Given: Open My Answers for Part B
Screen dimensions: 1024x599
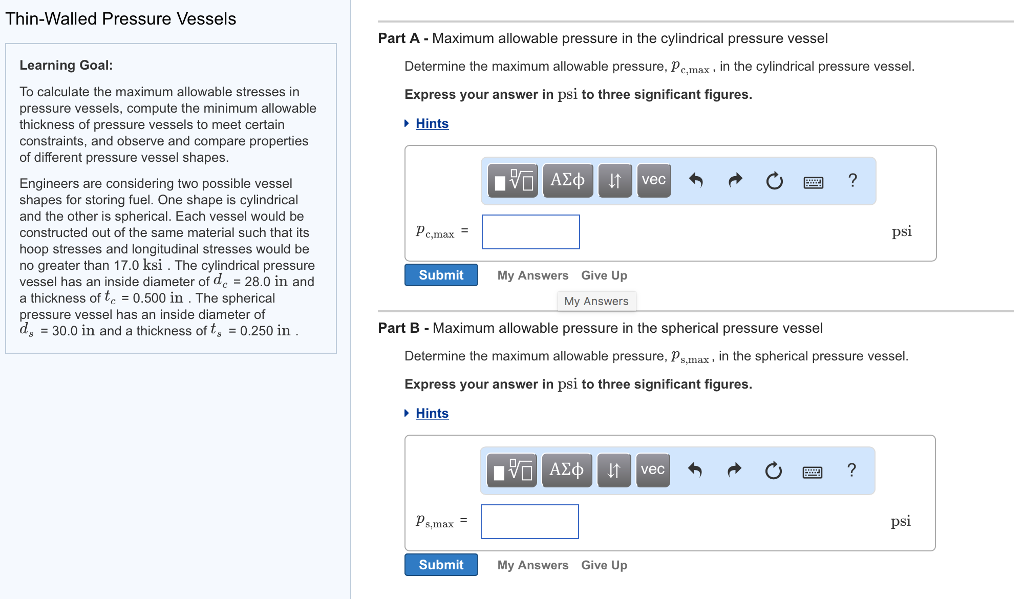Looking at the screenshot, I should [x=532, y=565].
